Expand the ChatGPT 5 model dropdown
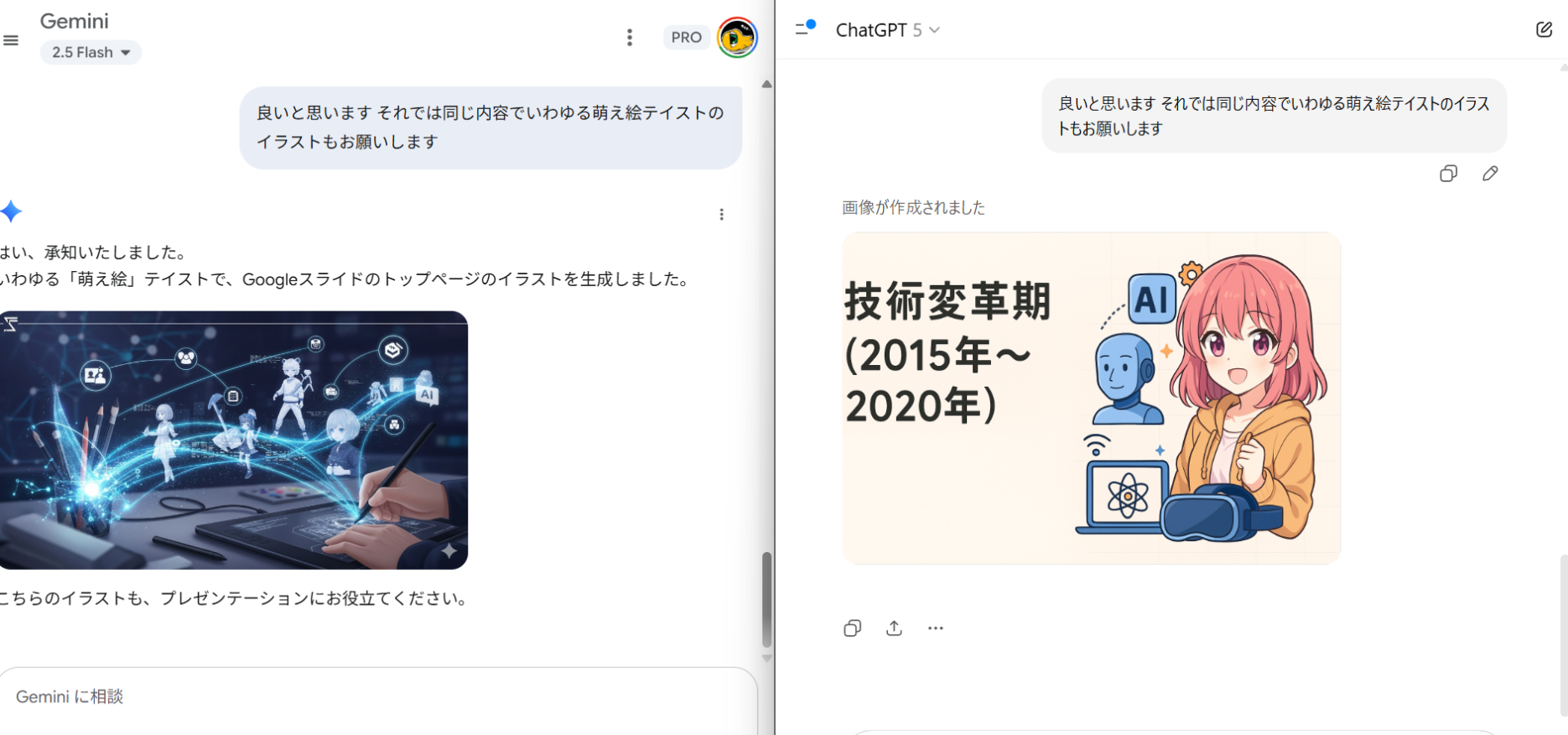Screen dimensions: 1568x735 pos(887,30)
